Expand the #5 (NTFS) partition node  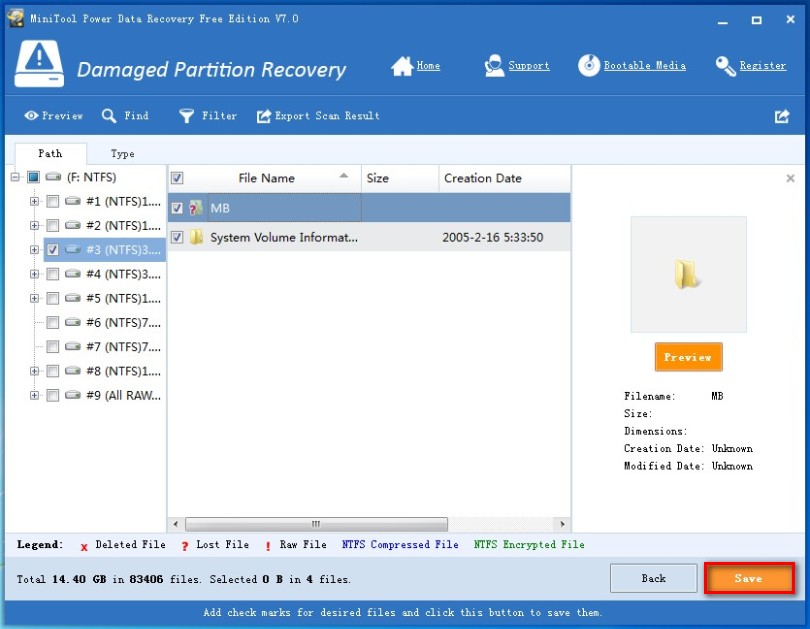click(34, 298)
